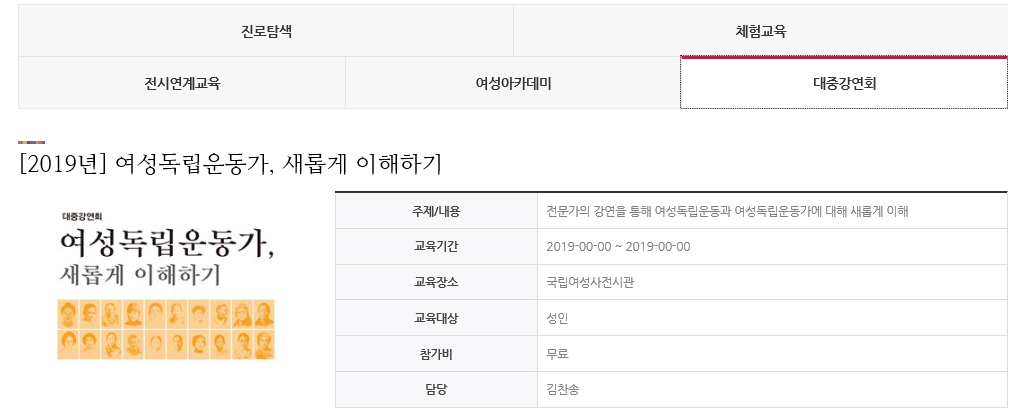The image size is (1026, 415).
Task: Click the 국립여성사전시관 location text
Action: coord(590,282)
